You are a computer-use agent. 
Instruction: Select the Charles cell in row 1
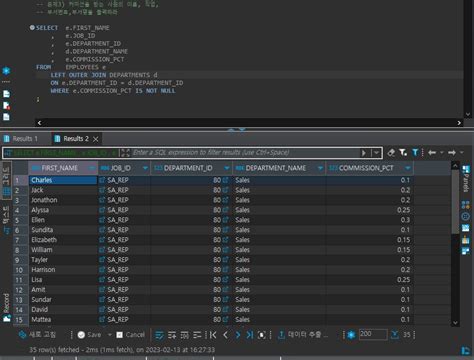pos(63,180)
